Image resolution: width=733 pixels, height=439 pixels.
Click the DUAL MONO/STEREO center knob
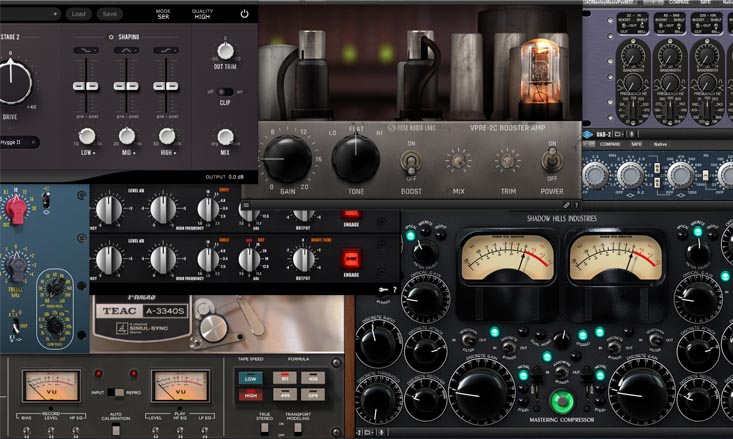point(561,339)
